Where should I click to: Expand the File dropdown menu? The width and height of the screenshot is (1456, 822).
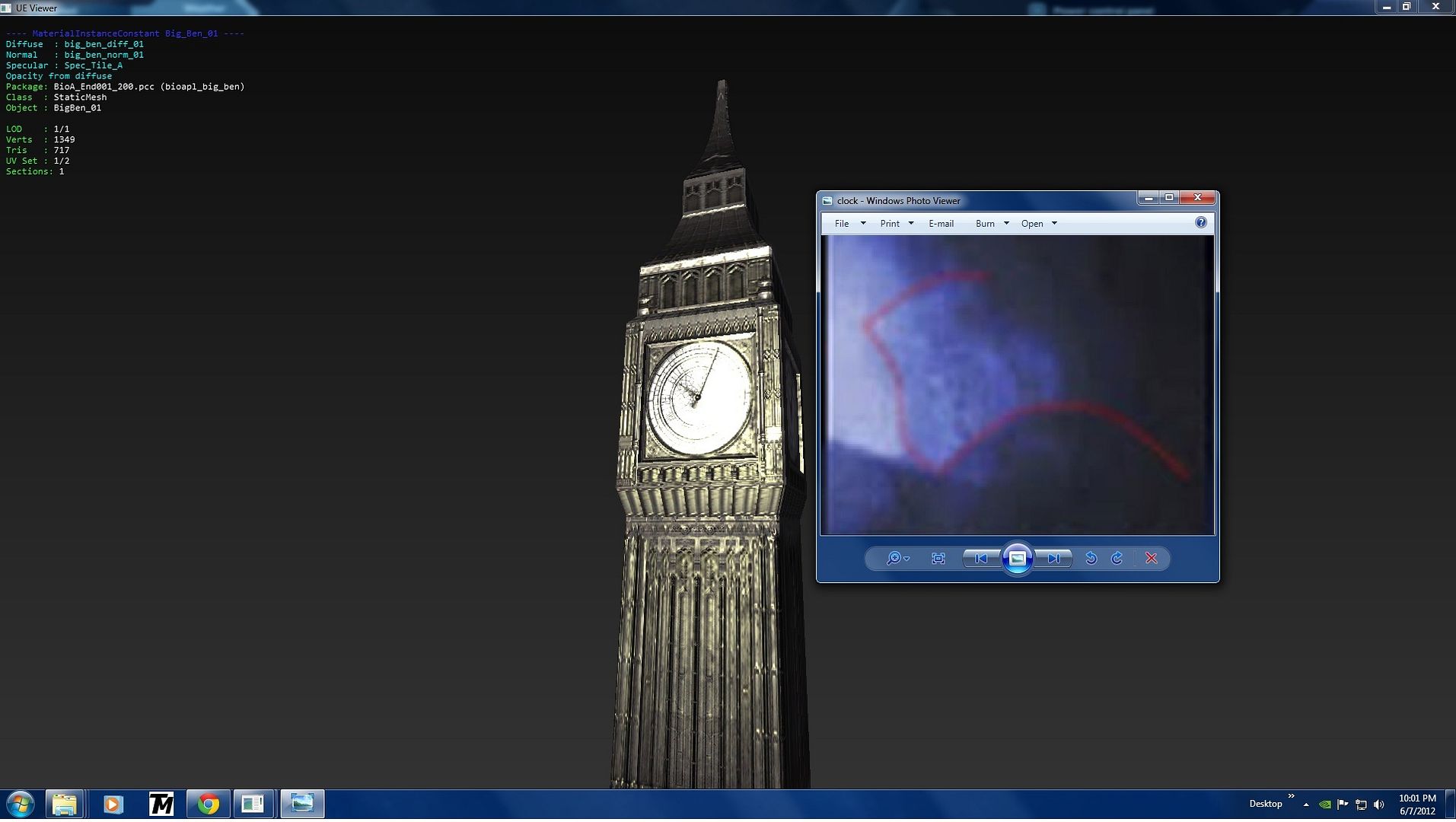pyautogui.click(x=849, y=224)
